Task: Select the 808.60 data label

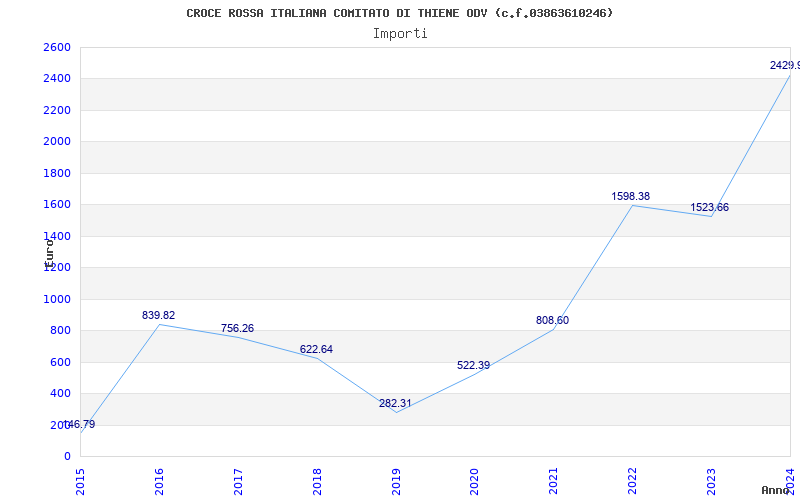Action: pos(553,320)
